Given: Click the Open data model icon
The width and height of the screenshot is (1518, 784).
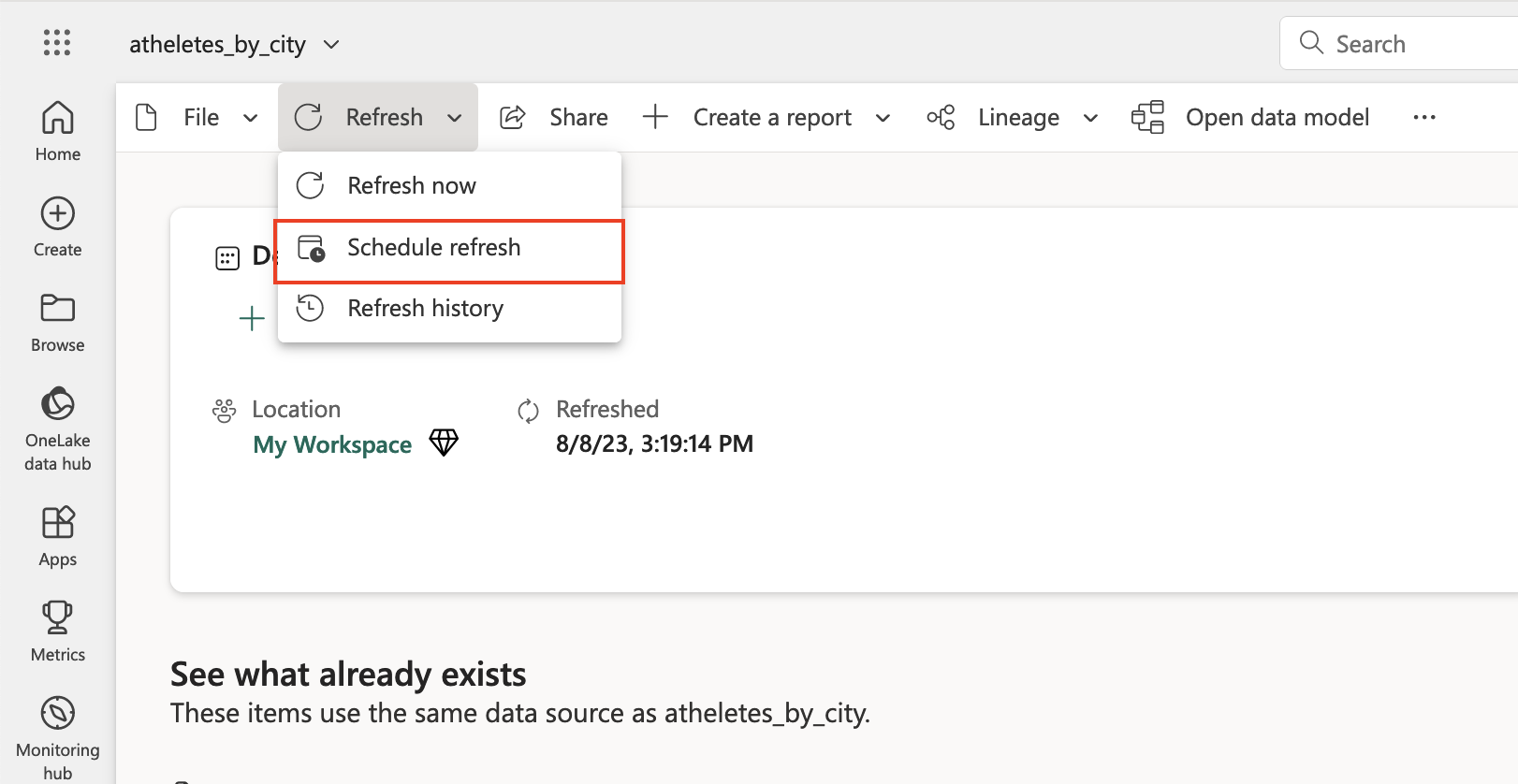Looking at the screenshot, I should (x=1147, y=118).
